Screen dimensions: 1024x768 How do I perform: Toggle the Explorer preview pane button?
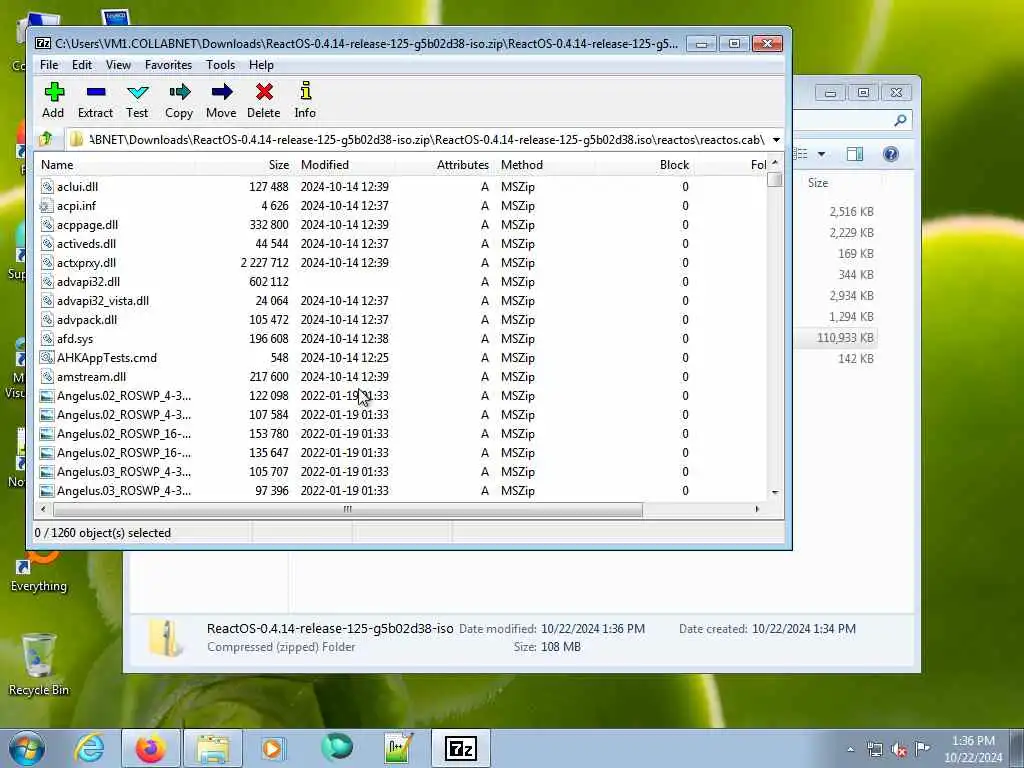click(x=855, y=154)
